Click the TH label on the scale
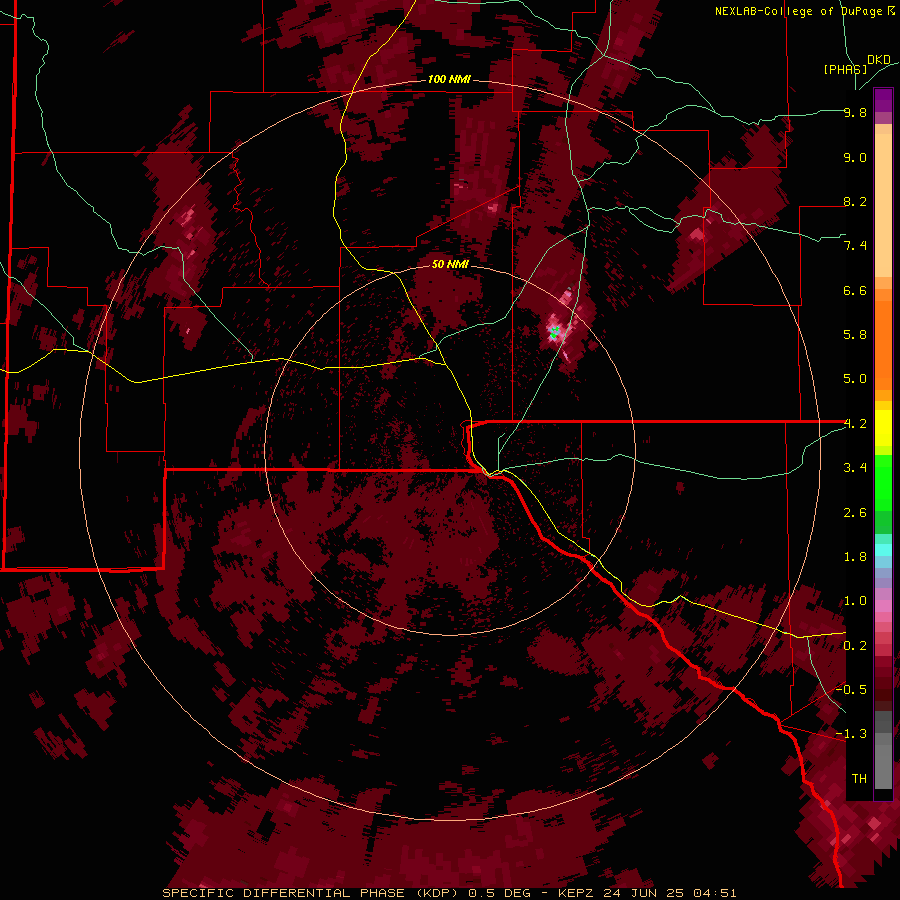 [859, 779]
